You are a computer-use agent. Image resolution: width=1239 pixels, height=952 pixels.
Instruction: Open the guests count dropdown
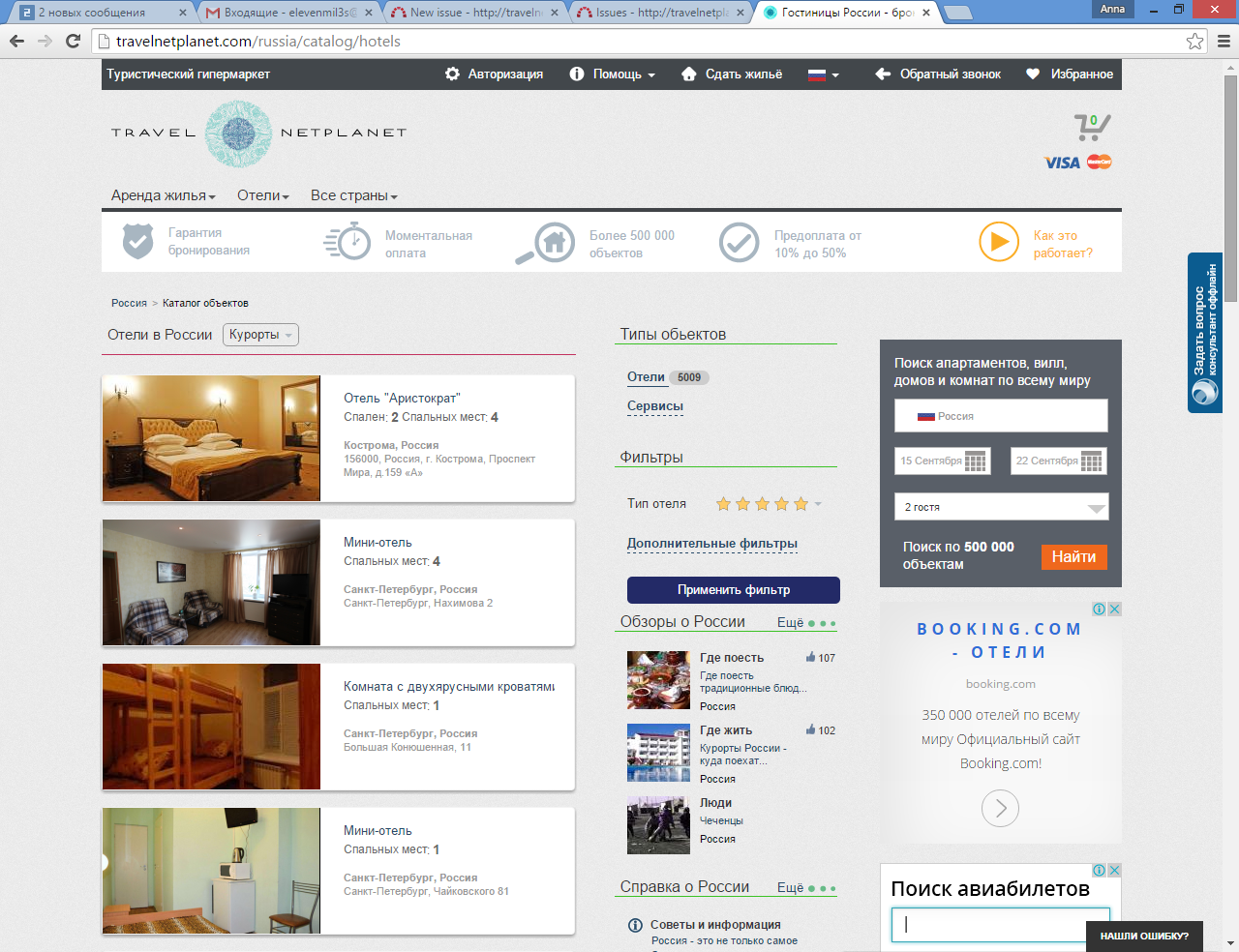(x=1001, y=507)
